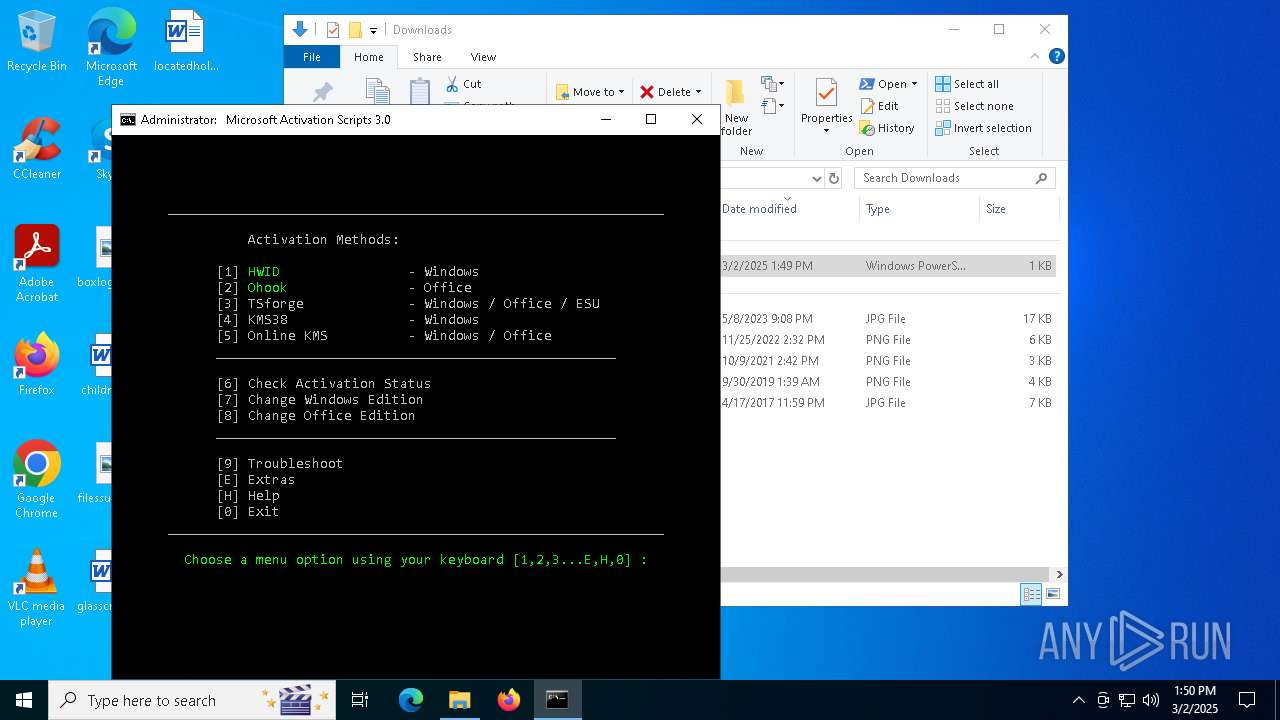Open the volume control in system tray
Image resolution: width=1280 pixels, height=720 pixels.
[x=1151, y=700]
